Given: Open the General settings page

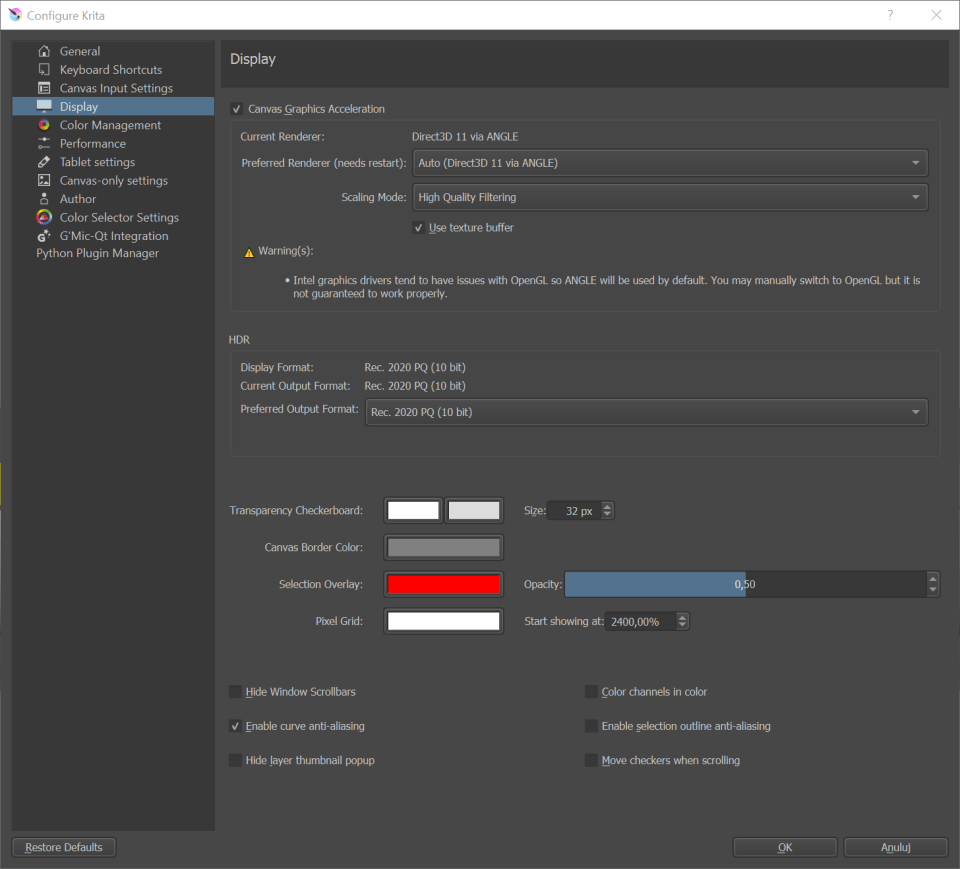Looking at the screenshot, I should 80,50.
